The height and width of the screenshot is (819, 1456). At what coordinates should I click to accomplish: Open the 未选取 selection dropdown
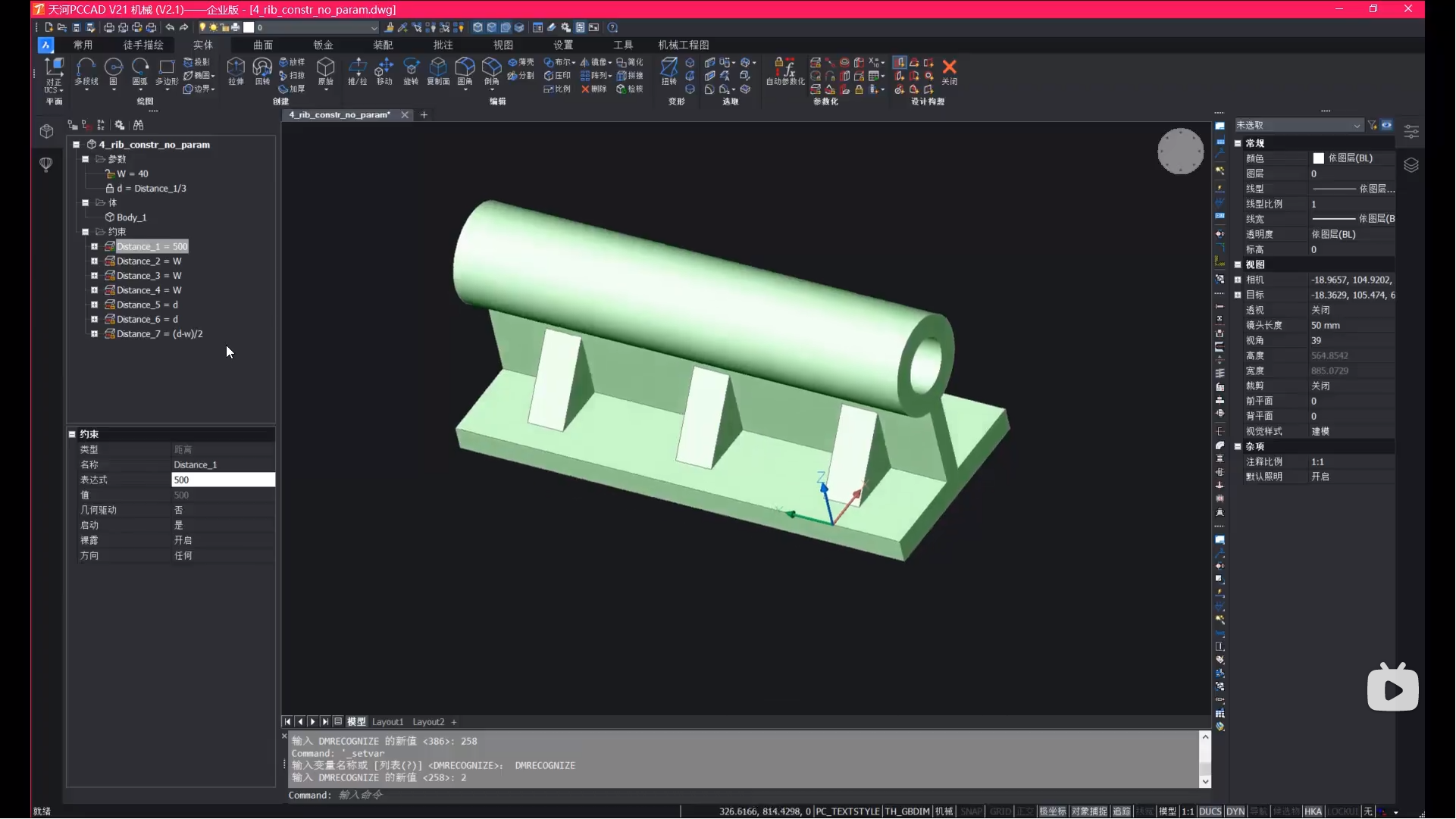[1298, 126]
